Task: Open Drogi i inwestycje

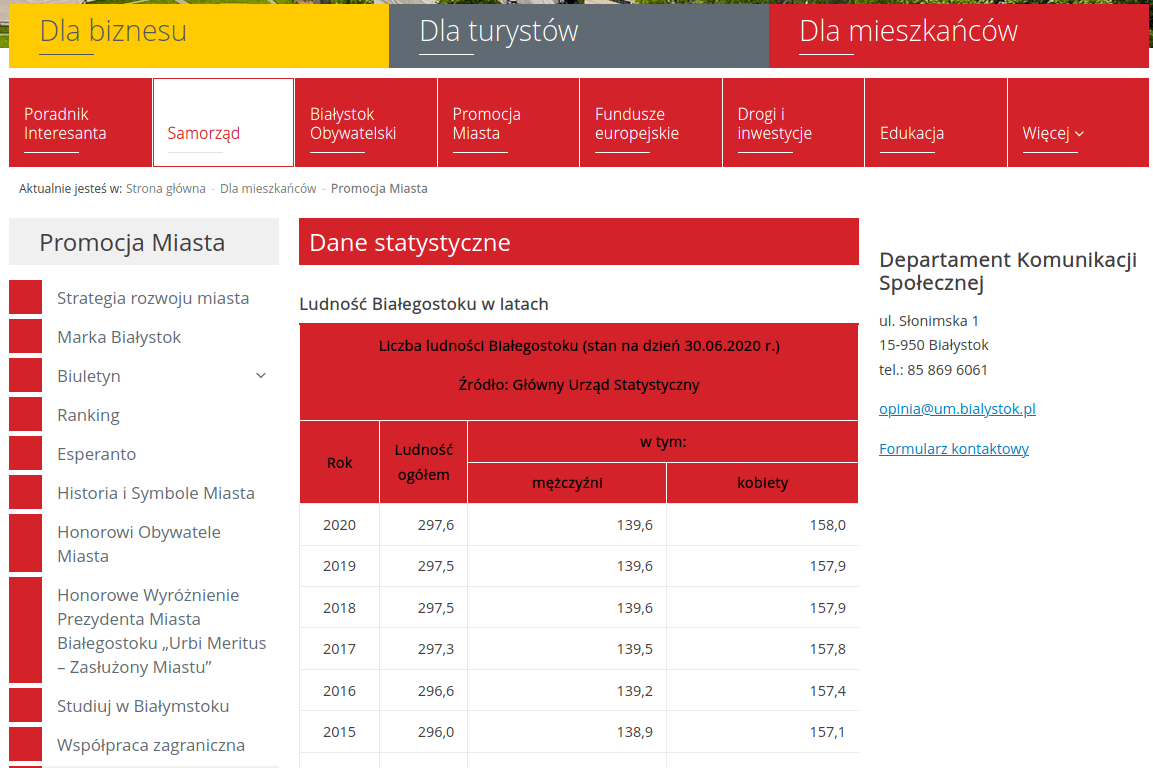Action: [x=793, y=123]
